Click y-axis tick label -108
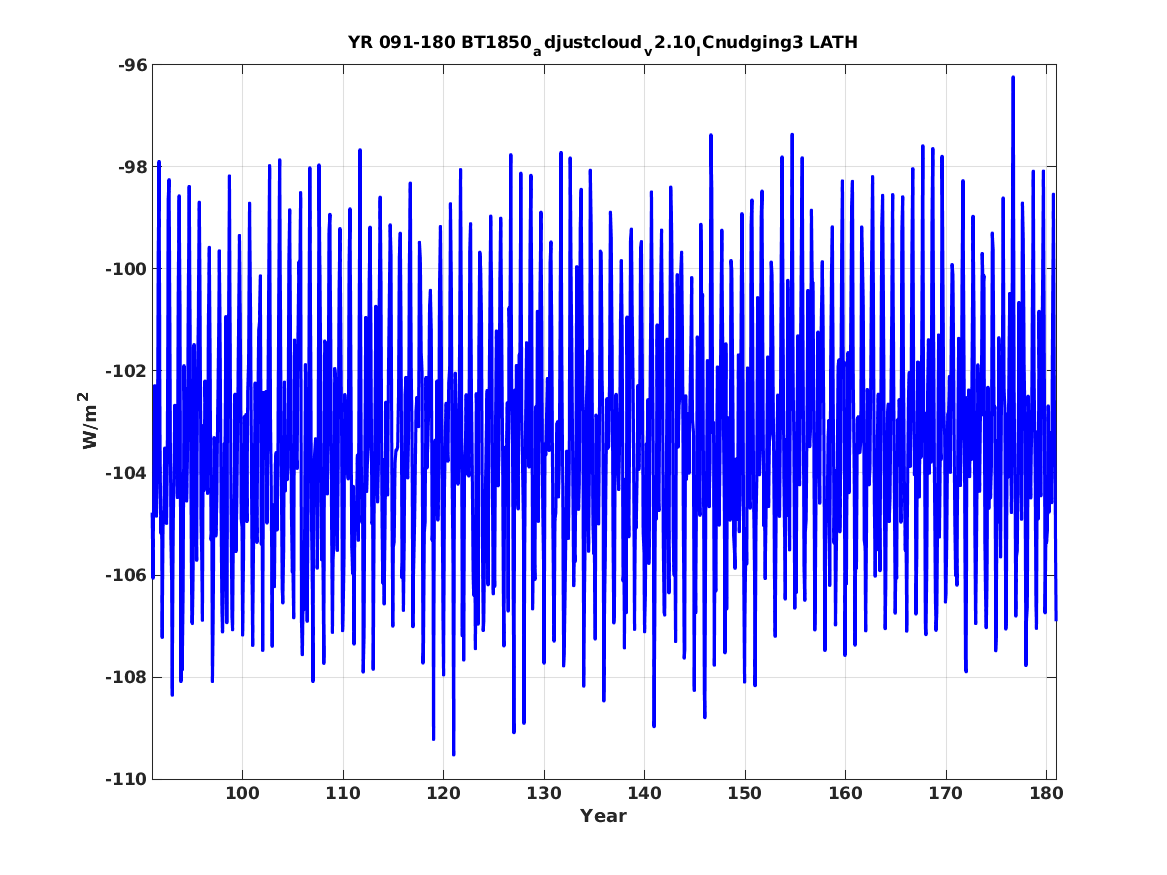 point(127,677)
